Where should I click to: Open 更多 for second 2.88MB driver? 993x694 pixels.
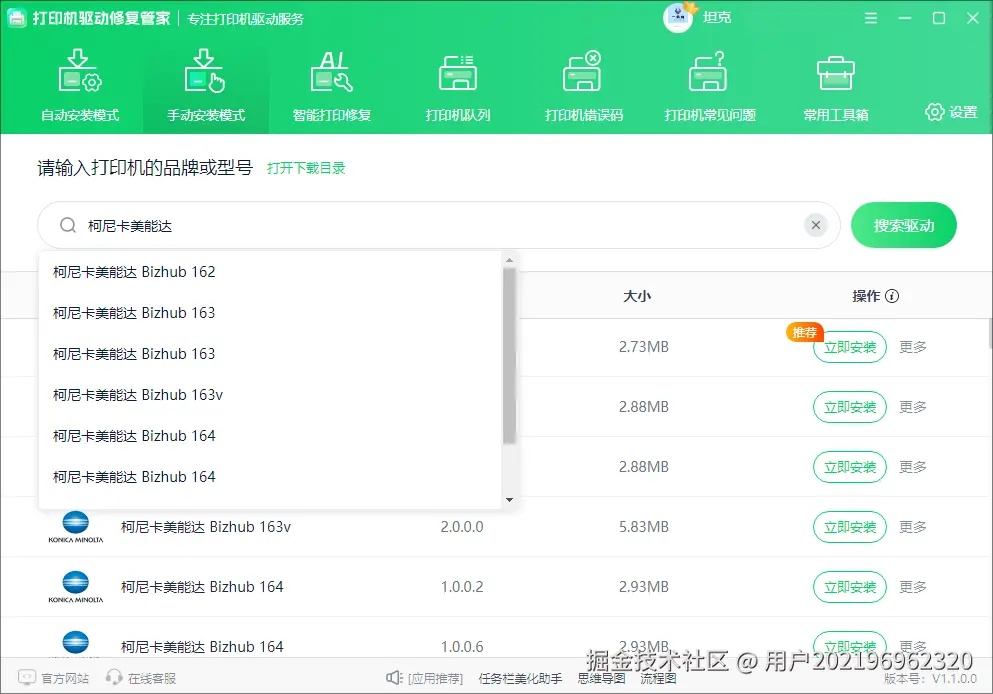[x=913, y=467]
